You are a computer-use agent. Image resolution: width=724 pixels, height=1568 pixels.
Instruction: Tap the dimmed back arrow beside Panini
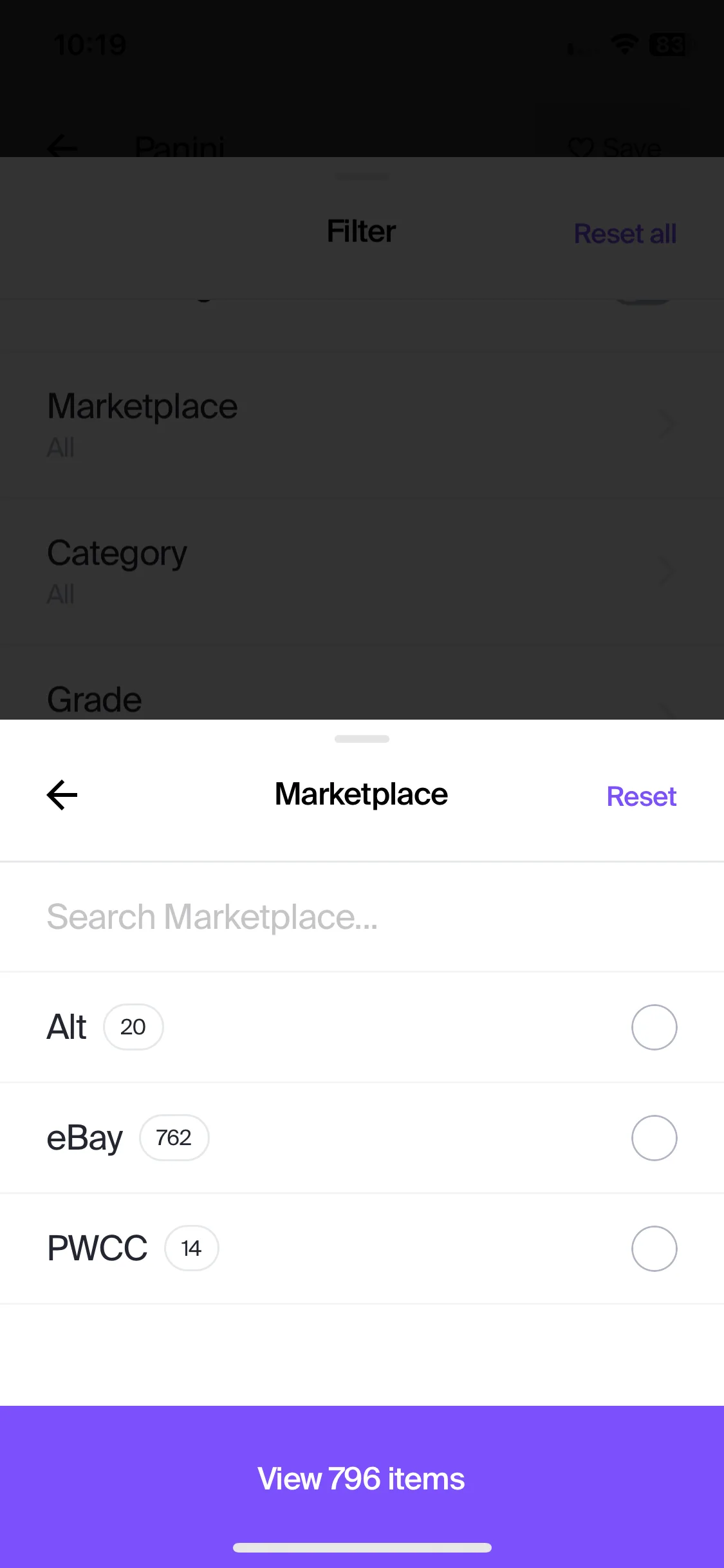pos(62,148)
